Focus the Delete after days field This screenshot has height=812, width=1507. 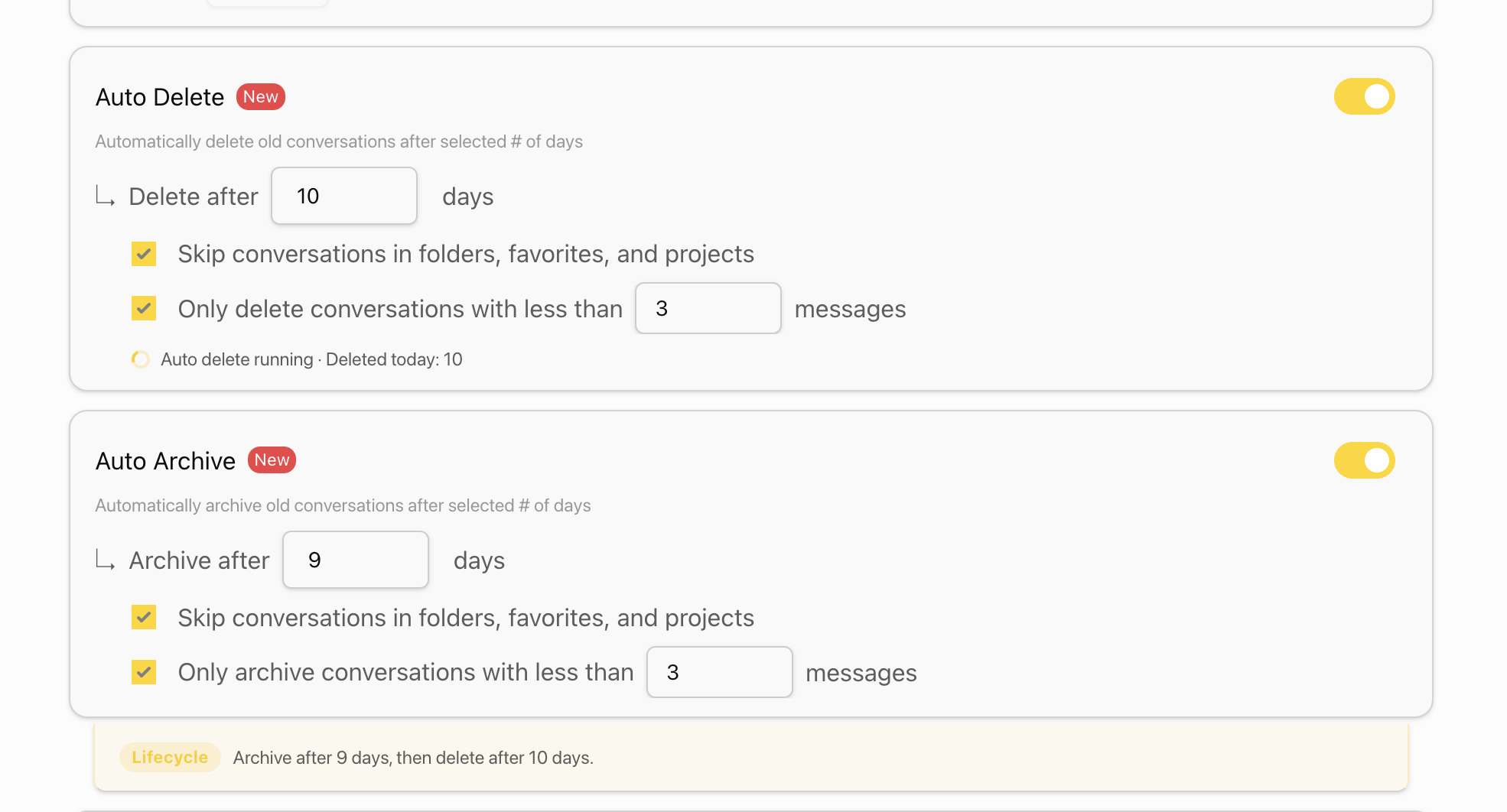[344, 196]
